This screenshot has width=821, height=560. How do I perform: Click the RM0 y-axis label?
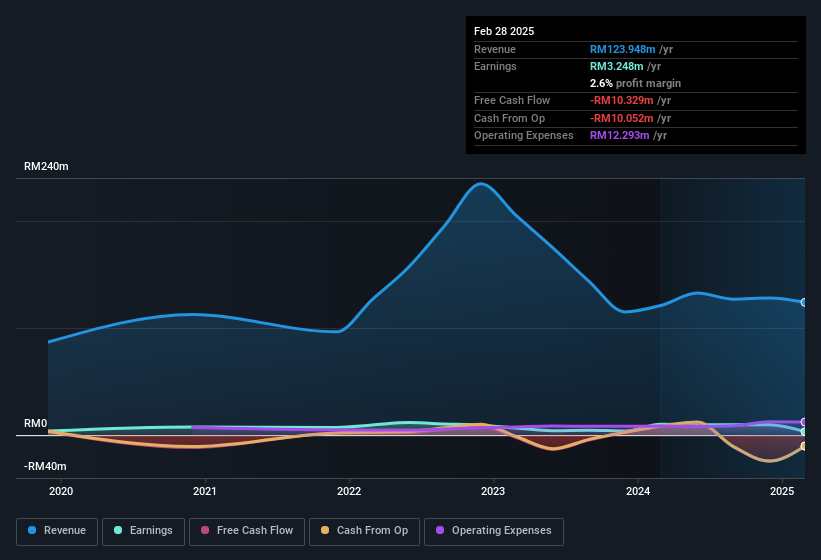(36, 423)
